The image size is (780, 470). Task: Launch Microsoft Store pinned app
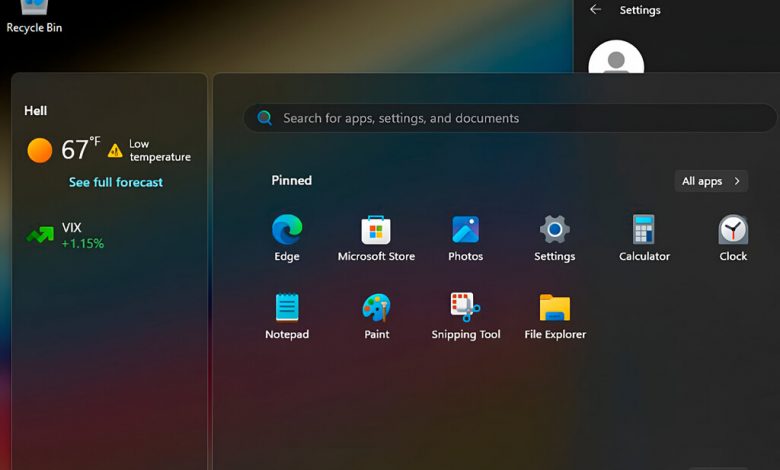click(376, 238)
